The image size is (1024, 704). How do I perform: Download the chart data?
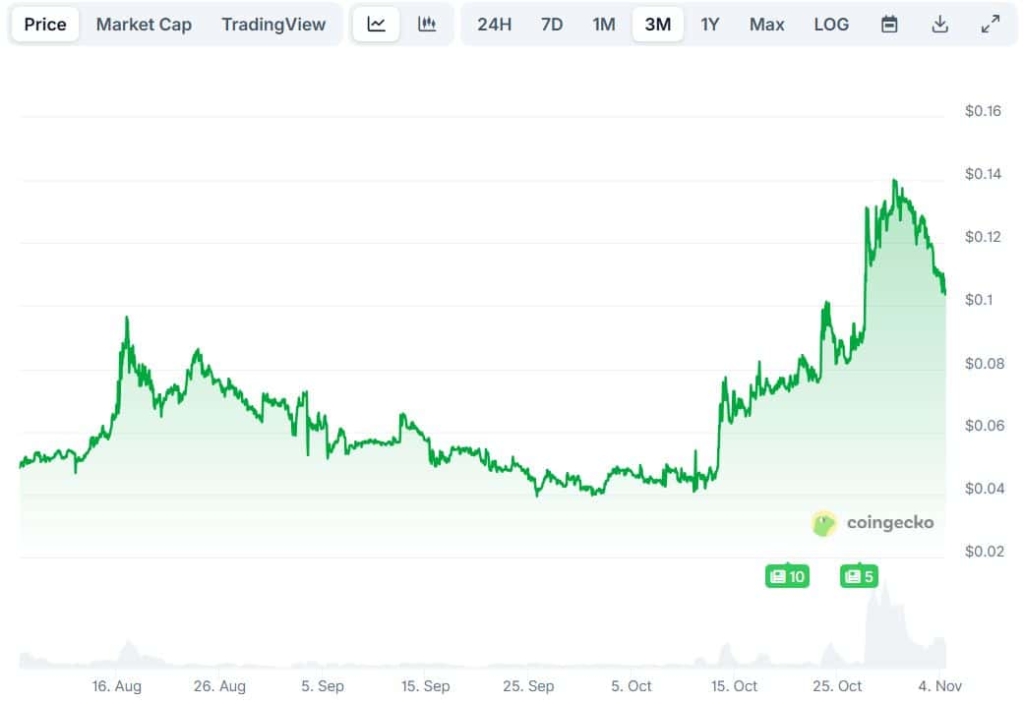[x=939, y=25]
